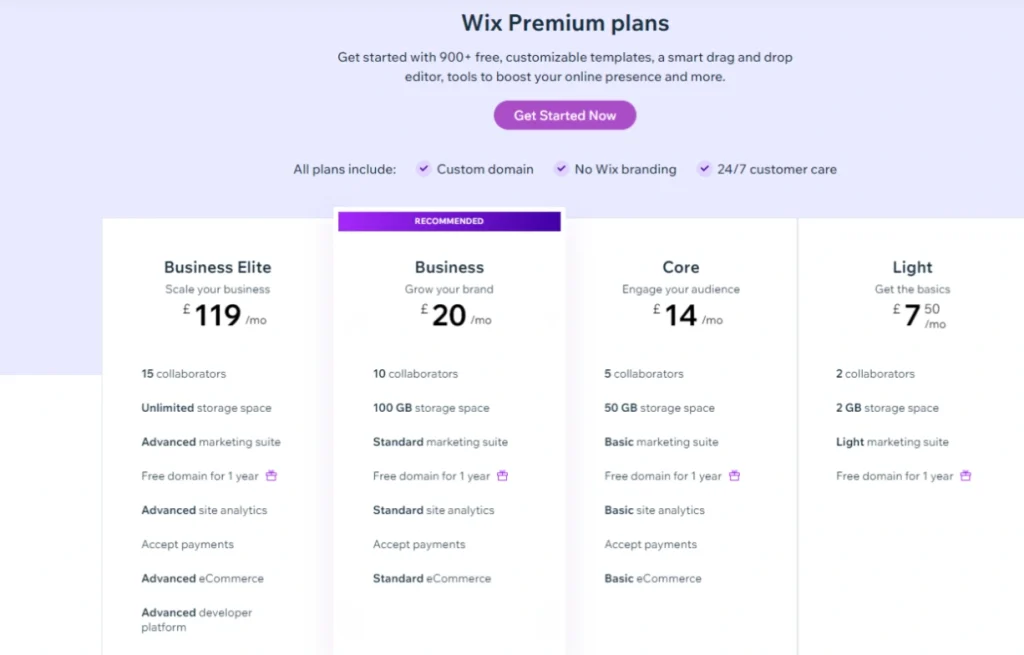Expand the Standard eCommerce feature
The width and height of the screenshot is (1024, 655).
(x=433, y=578)
